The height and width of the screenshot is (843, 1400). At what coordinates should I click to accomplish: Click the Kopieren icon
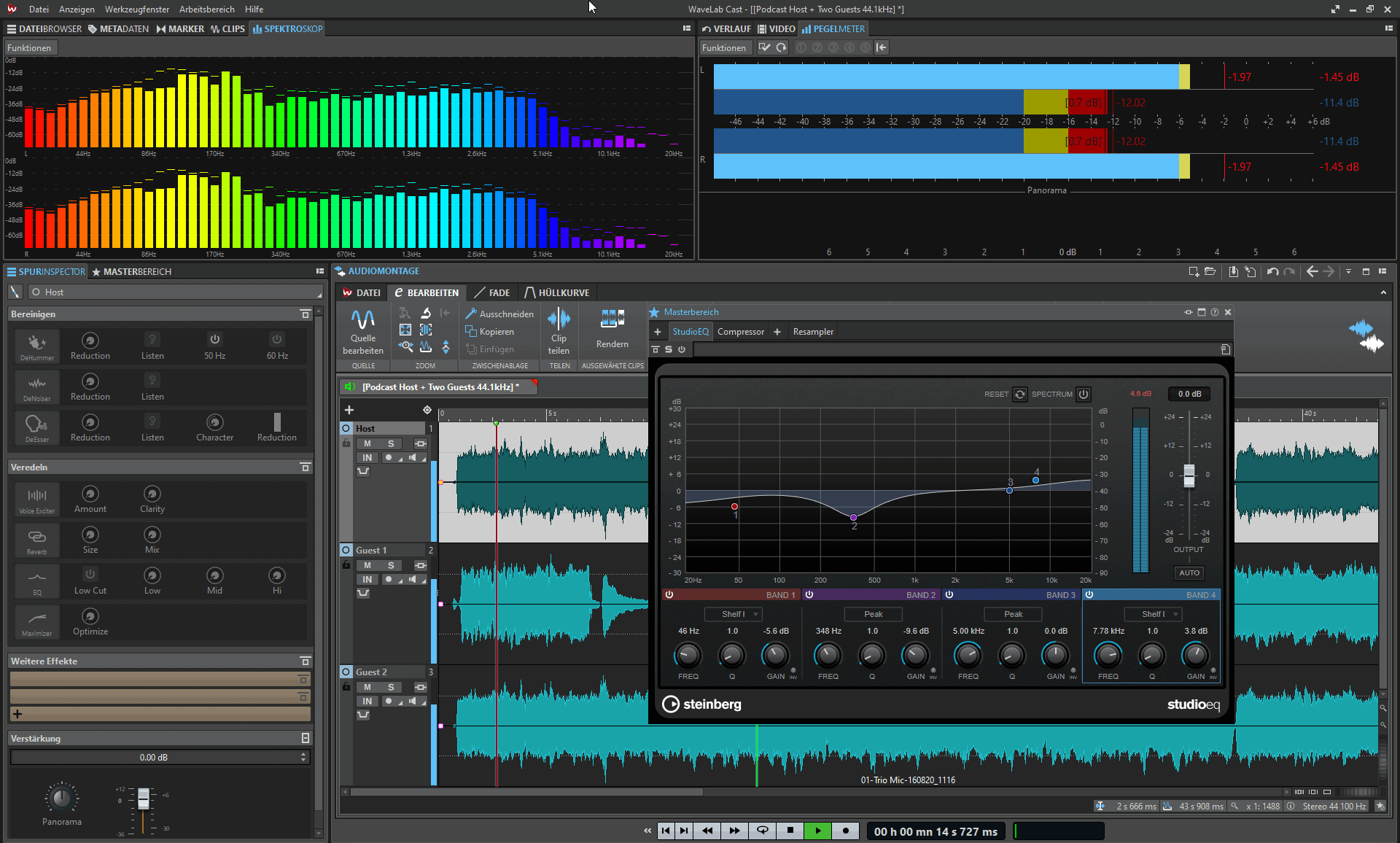(491, 331)
